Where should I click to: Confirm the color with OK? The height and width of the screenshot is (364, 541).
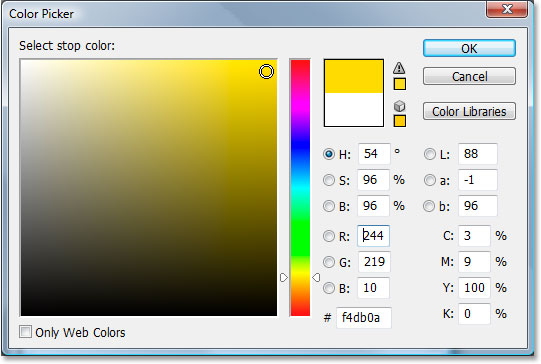469,48
